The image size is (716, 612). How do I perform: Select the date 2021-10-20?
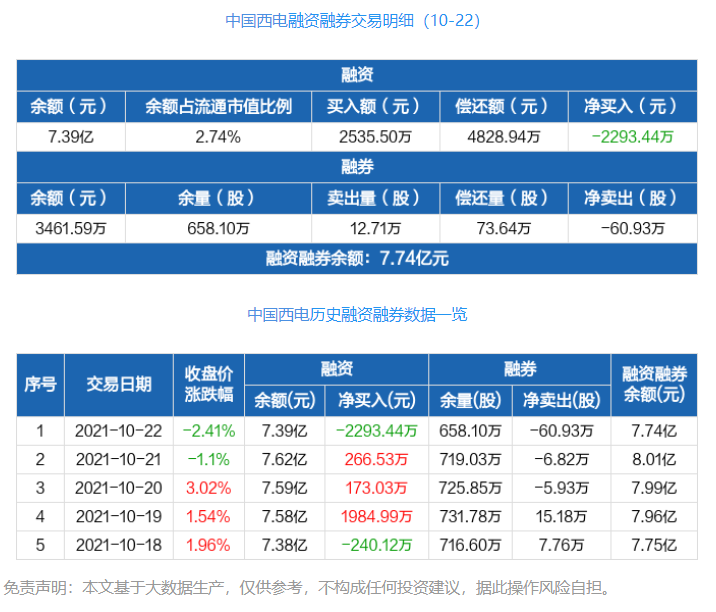(x=119, y=488)
